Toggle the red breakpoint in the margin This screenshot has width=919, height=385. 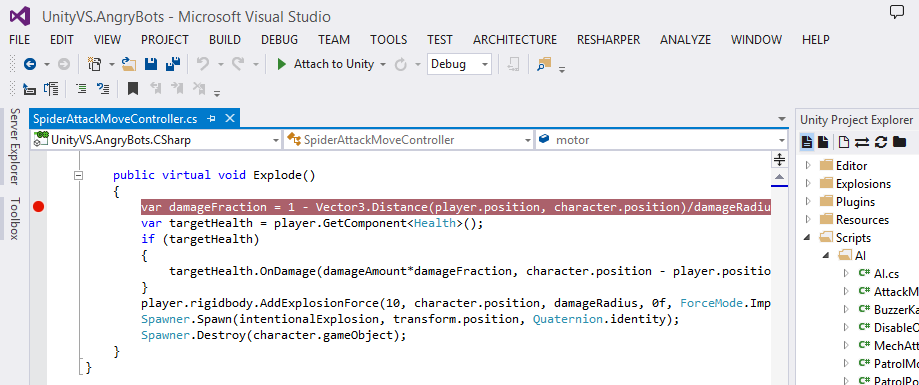[x=39, y=206]
